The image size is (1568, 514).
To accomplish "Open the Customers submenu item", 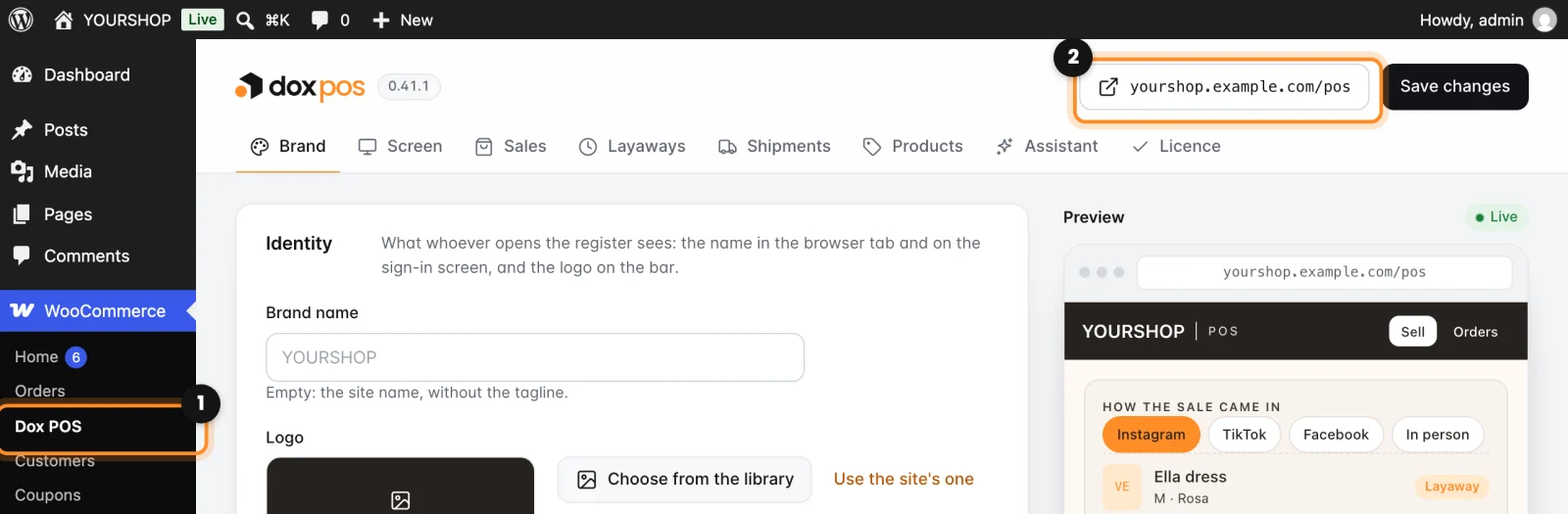I will [55, 460].
